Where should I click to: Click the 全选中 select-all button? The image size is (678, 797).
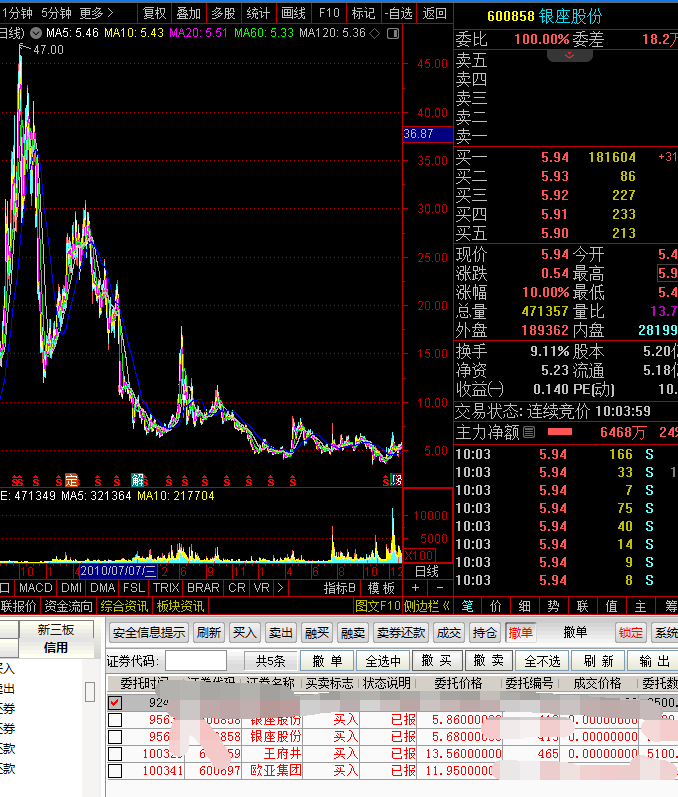click(x=383, y=661)
